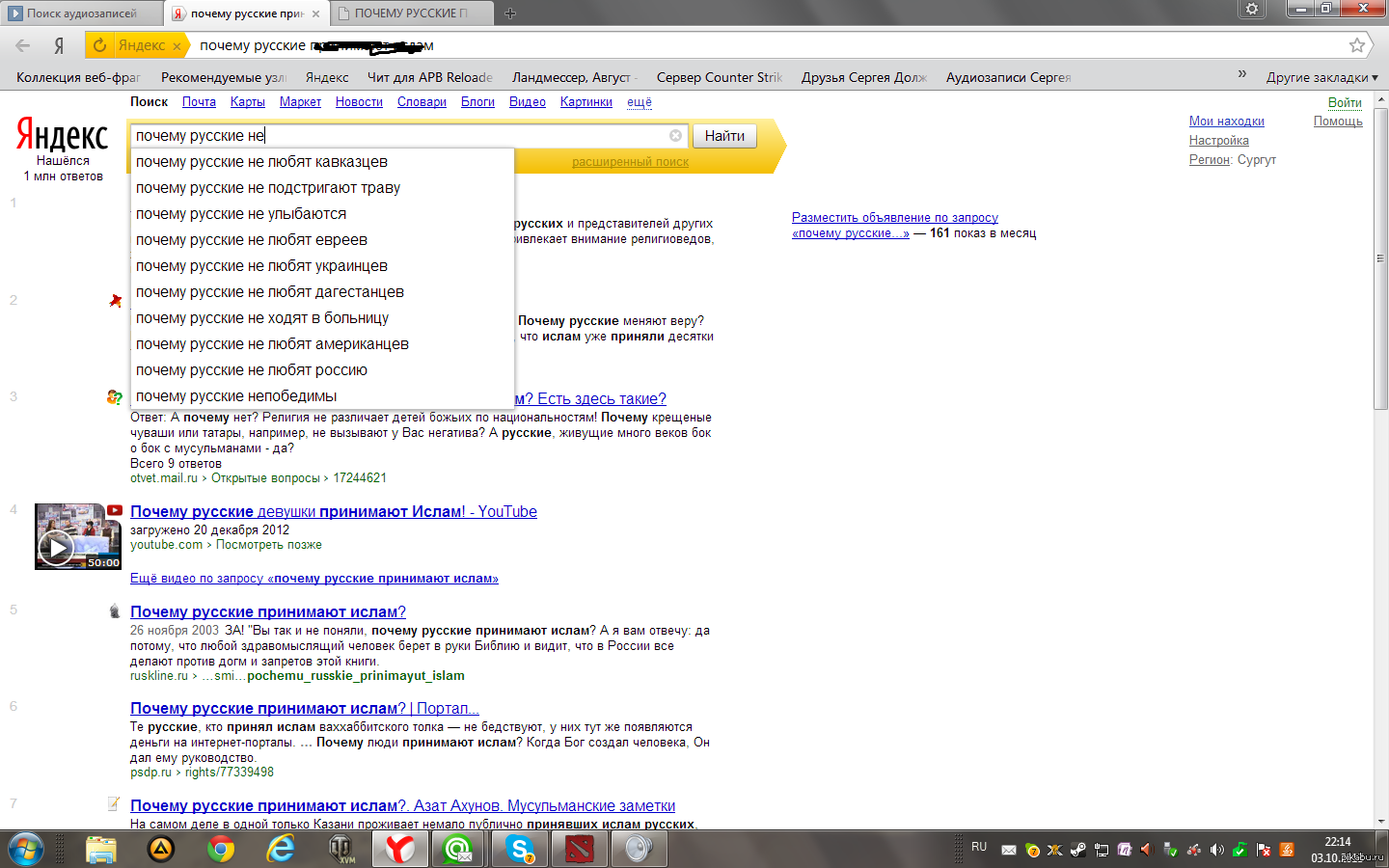Launch Internet Explorer from the taskbar
This screenshot has height=868, width=1389.
(x=281, y=849)
